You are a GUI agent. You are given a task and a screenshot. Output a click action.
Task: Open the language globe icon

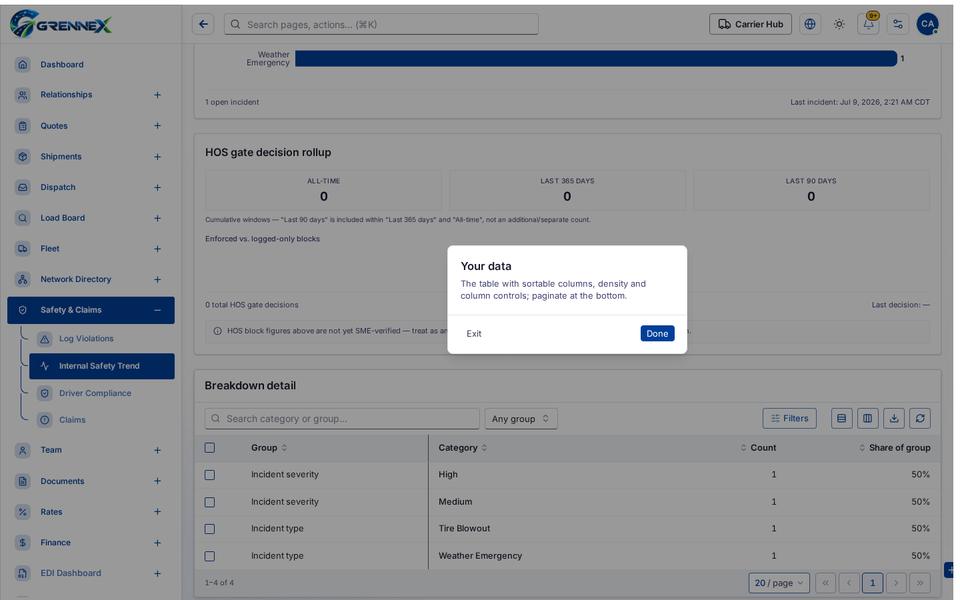coord(810,24)
